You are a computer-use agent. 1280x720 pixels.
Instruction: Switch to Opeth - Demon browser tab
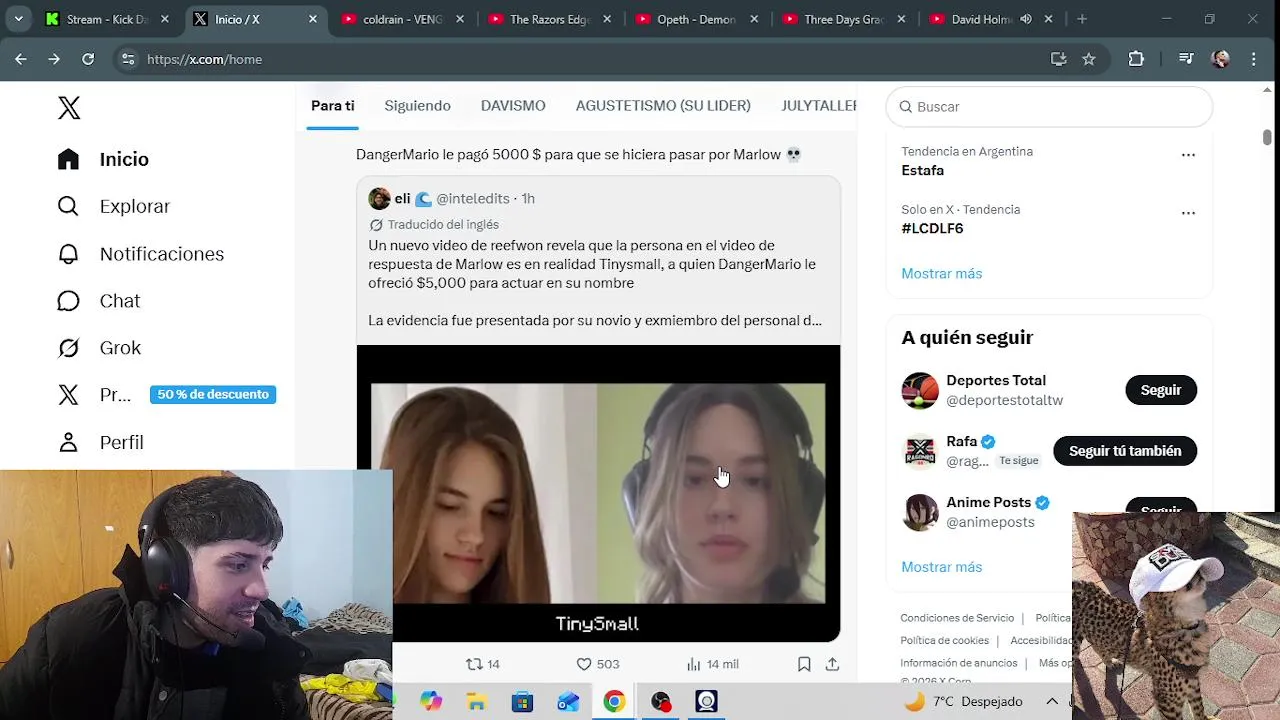698,19
